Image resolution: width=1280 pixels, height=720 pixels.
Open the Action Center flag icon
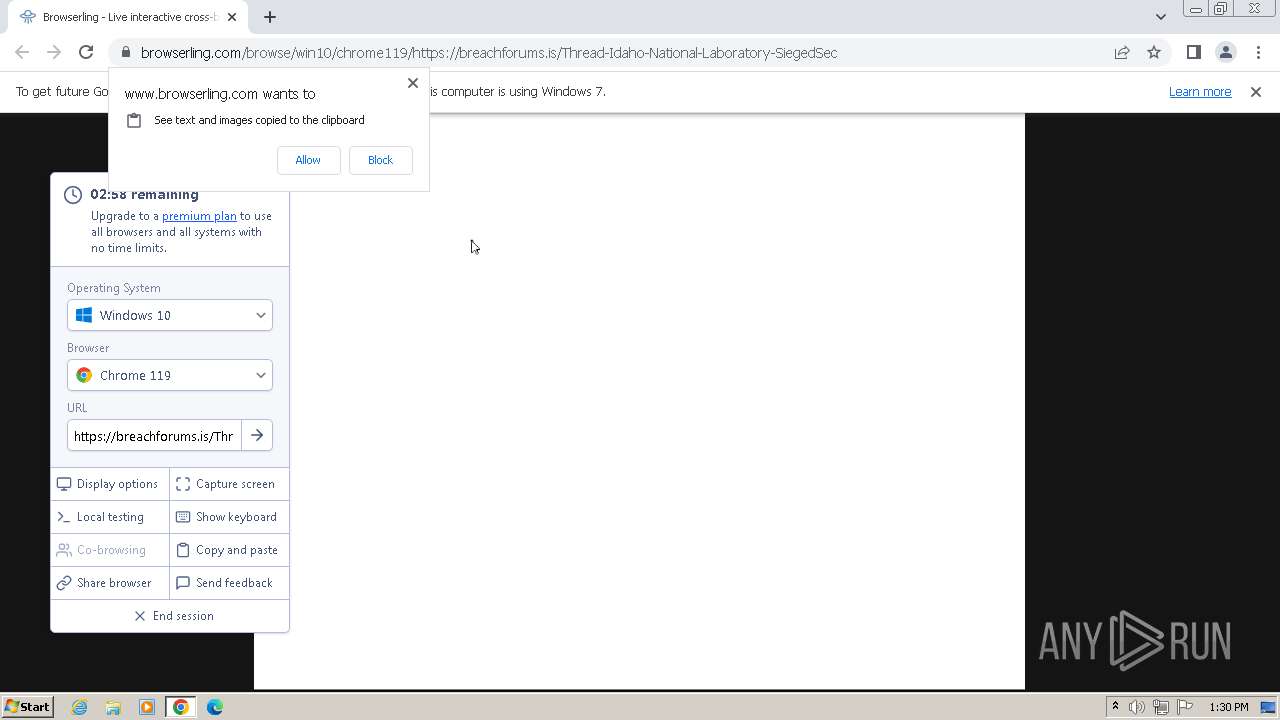(1185, 707)
